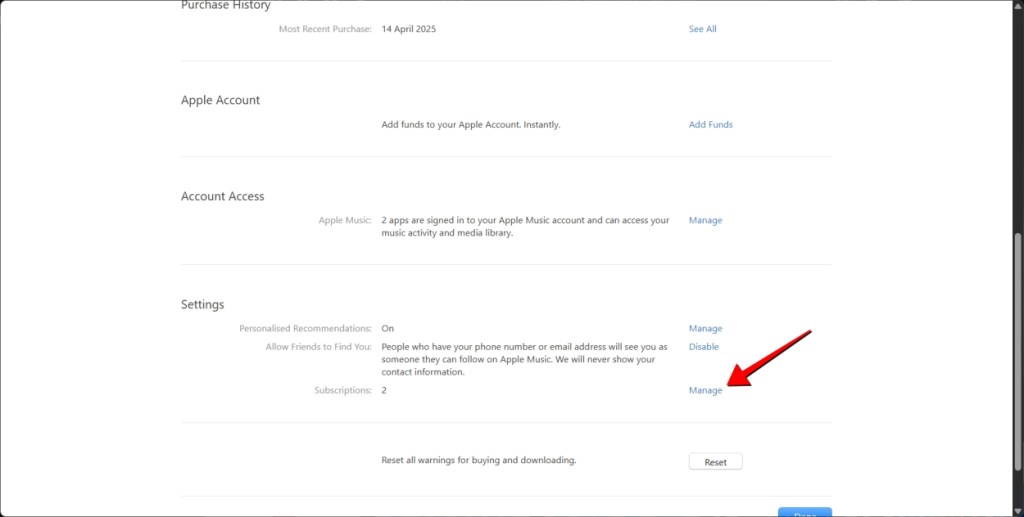Screen dimensions: 1024x517
Task: Manage Apple Music account access
Action: [x=705, y=221]
